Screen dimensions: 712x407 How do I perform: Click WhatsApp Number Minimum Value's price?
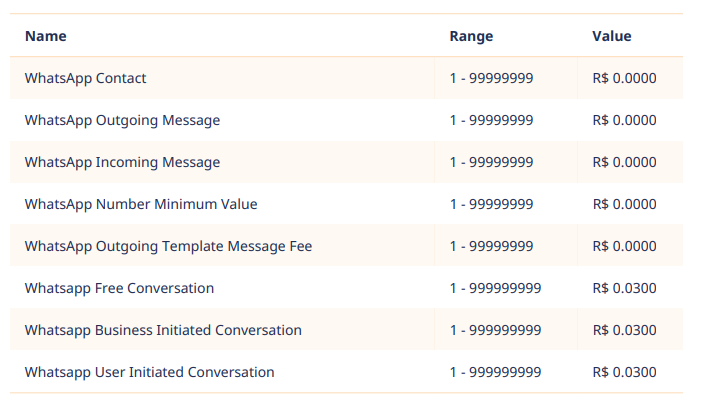point(624,204)
